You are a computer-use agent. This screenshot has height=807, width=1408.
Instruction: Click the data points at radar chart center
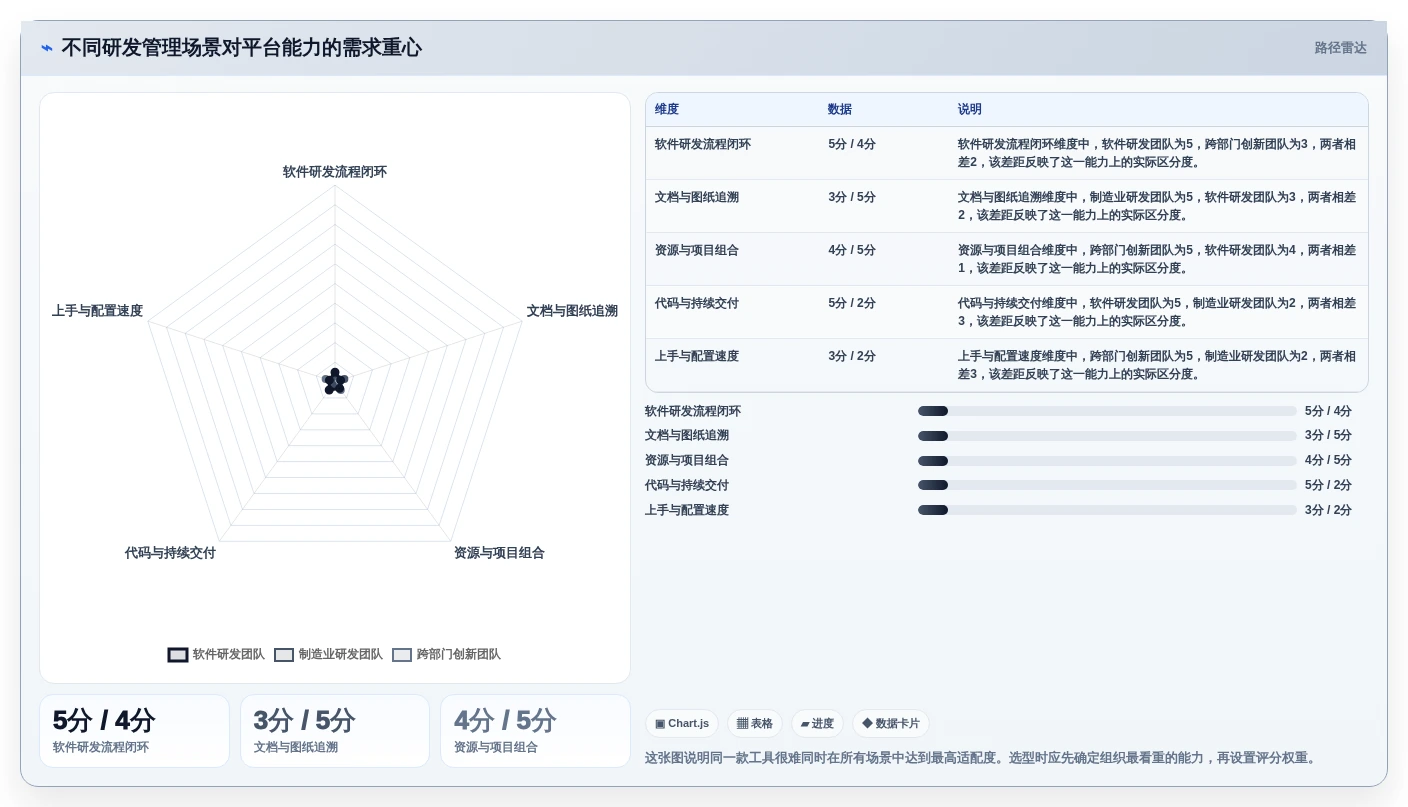click(x=335, y=381)
